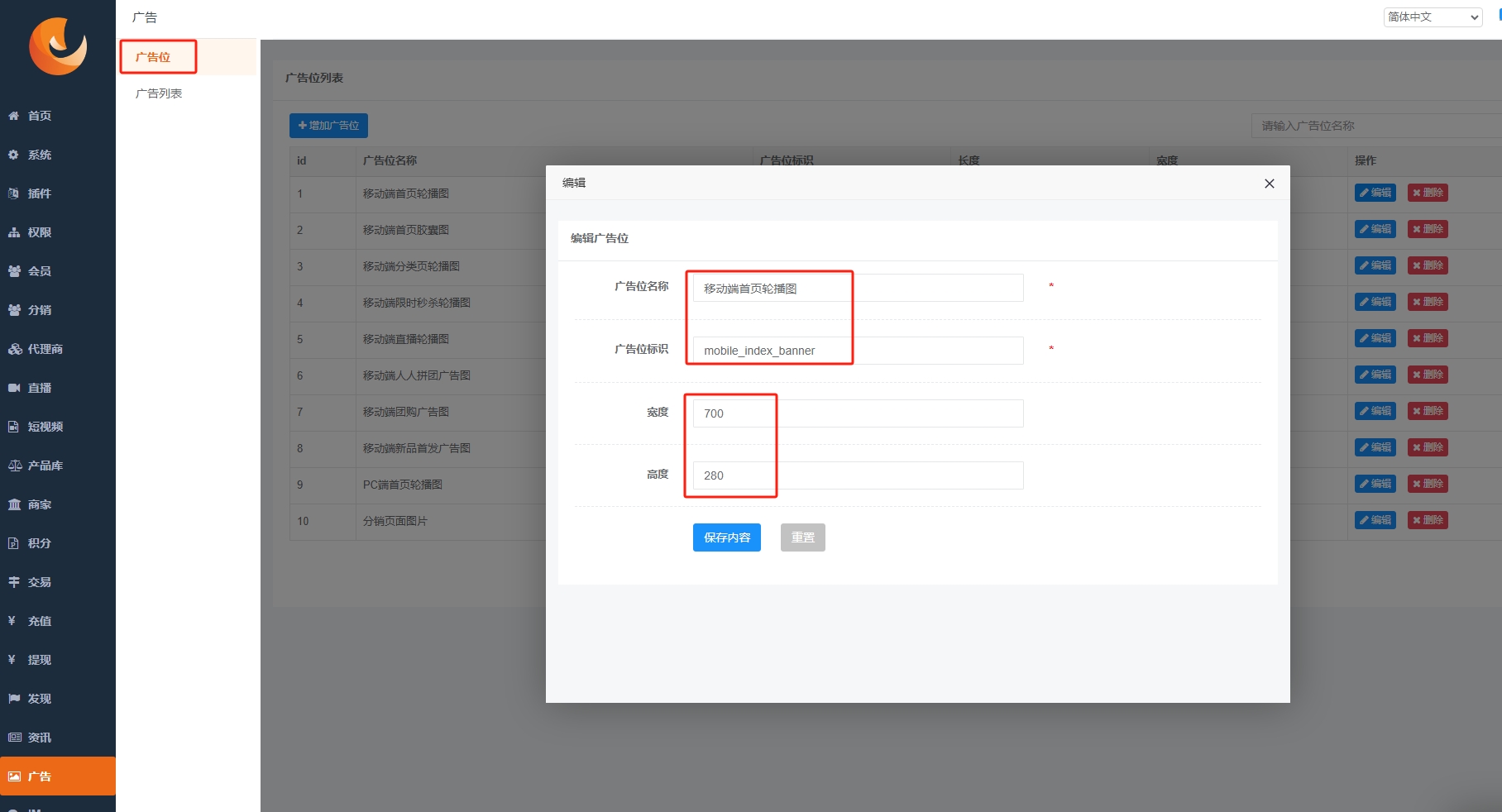Open the 会员 members sidebar item
Image resolution: width=1502 pixels, height=812 pixels.
pyautogui.click(x=58, y=271)
